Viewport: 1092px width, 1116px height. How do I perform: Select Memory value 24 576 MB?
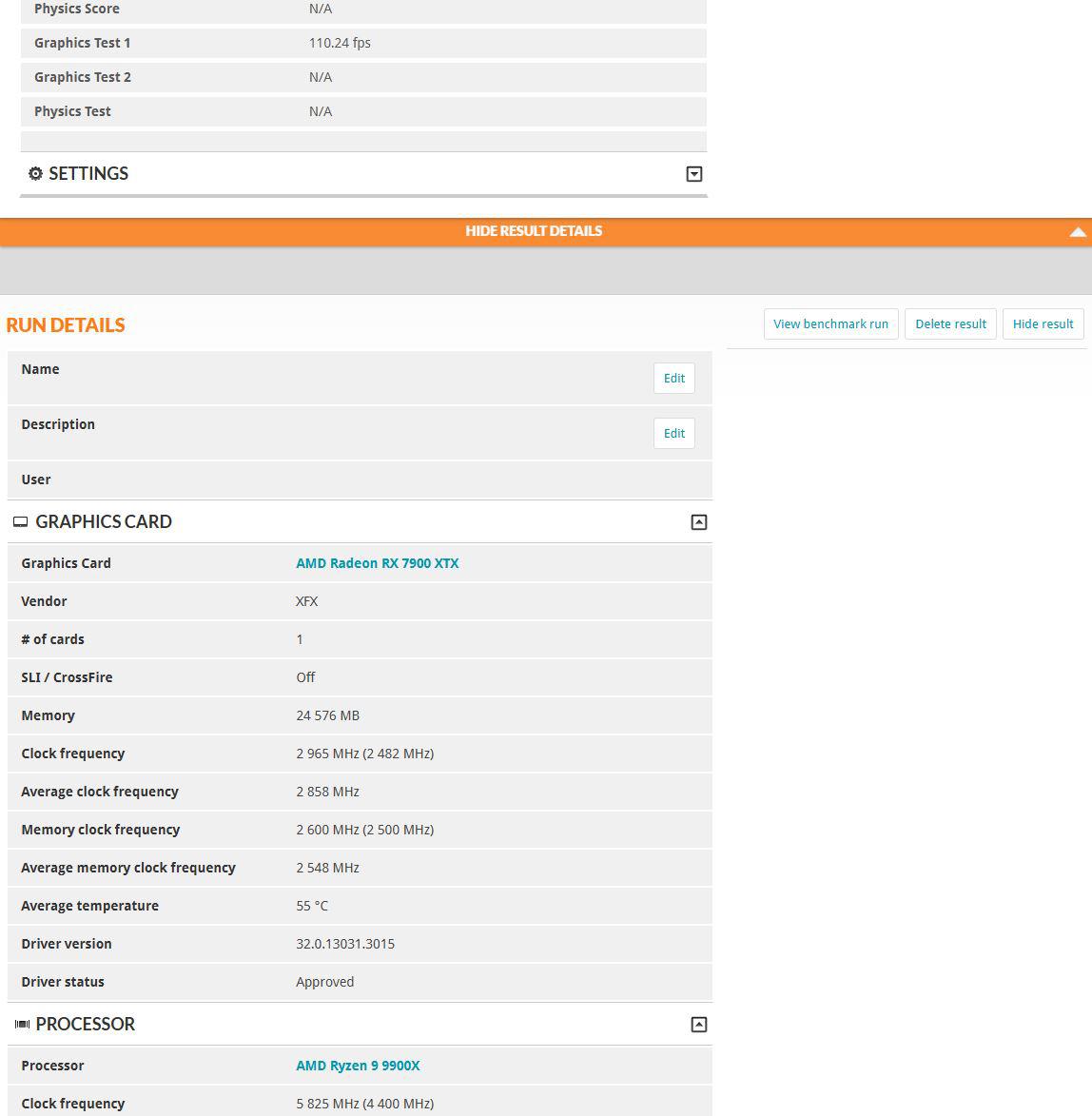(327, 715)
